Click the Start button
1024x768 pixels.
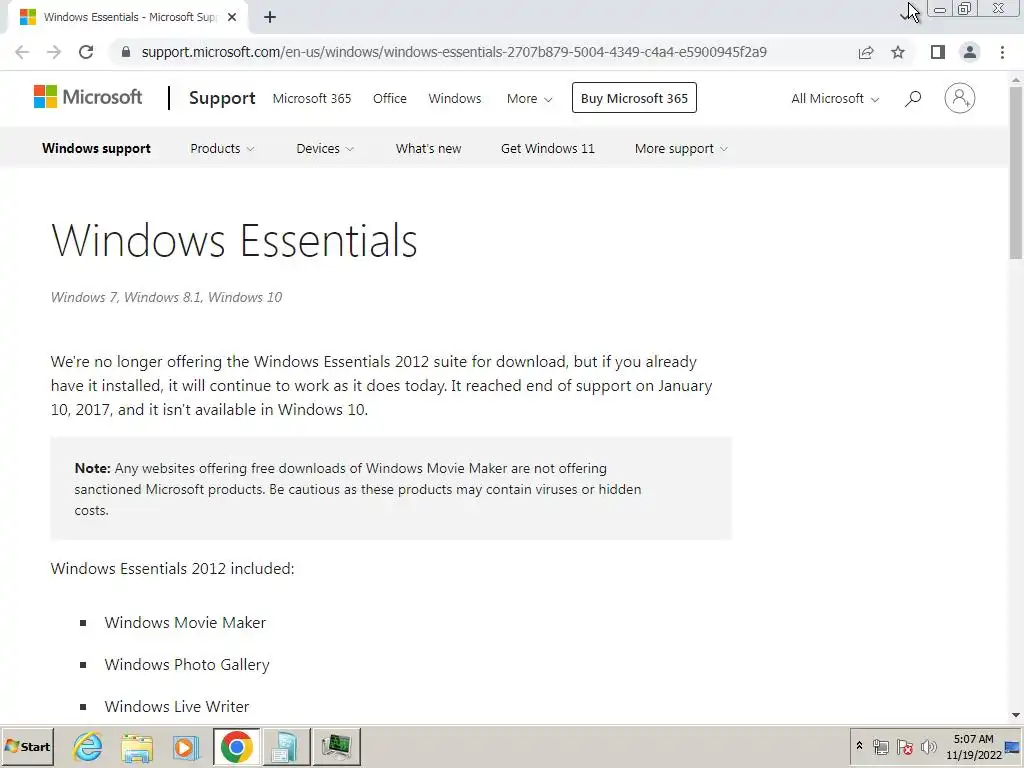click(x=27, y=746)
